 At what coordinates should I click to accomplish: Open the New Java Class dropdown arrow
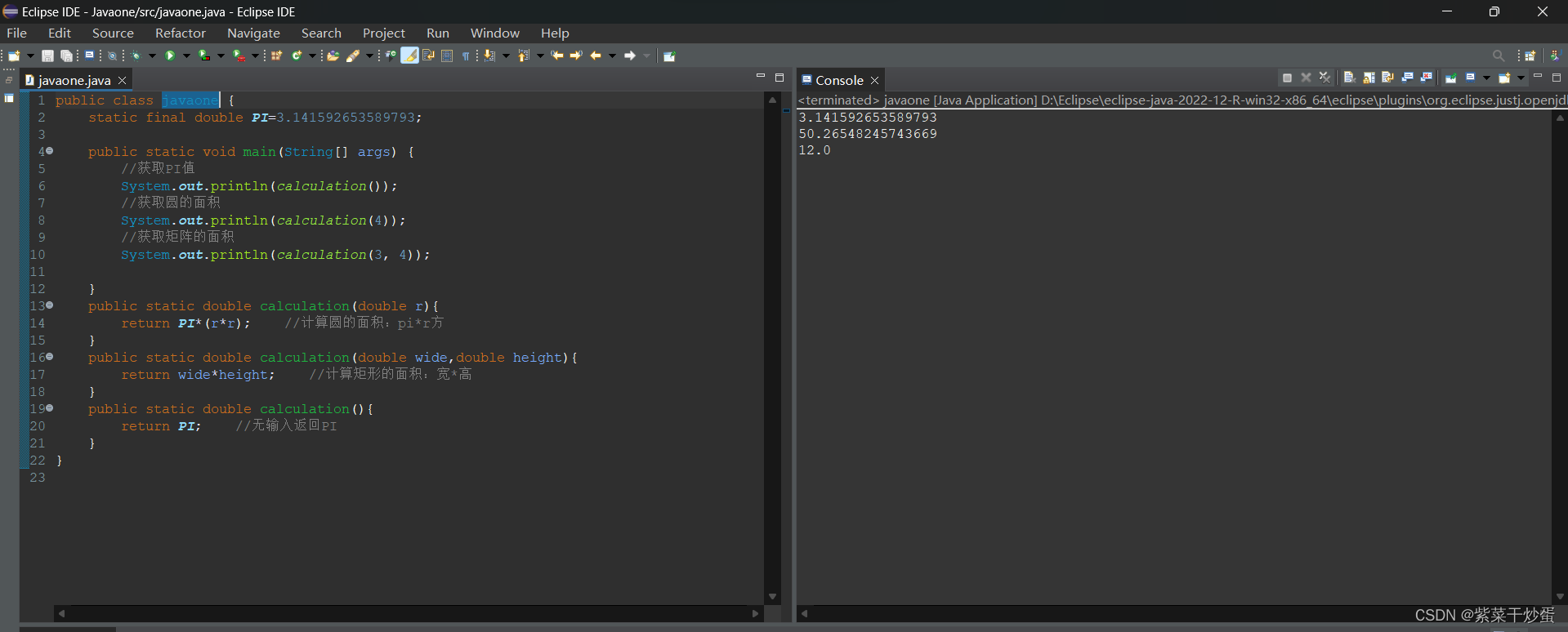tap(312, 56)
